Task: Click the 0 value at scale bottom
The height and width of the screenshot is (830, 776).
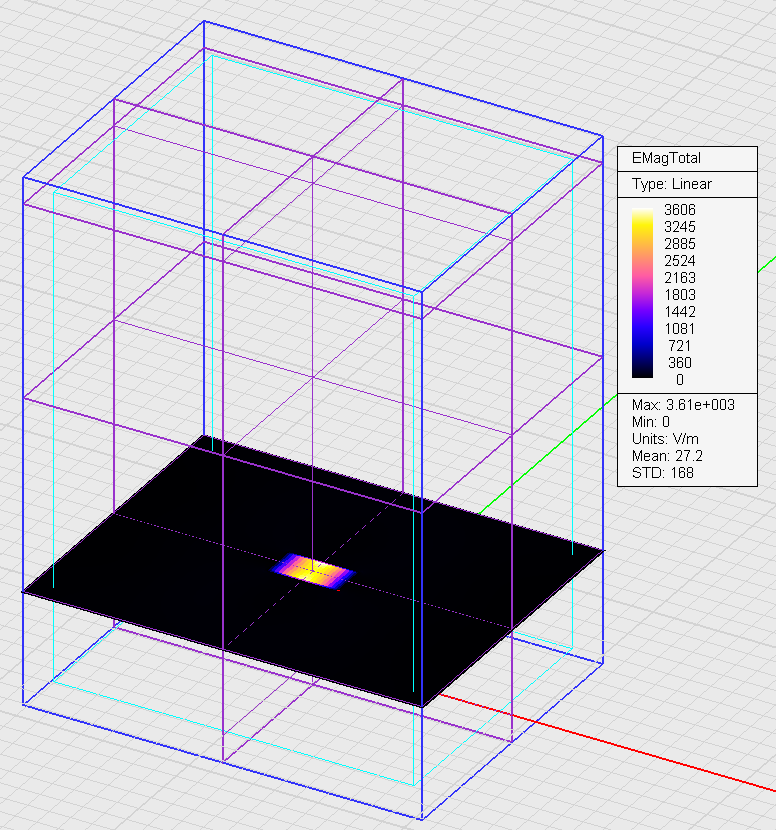Action: [680, 380]
